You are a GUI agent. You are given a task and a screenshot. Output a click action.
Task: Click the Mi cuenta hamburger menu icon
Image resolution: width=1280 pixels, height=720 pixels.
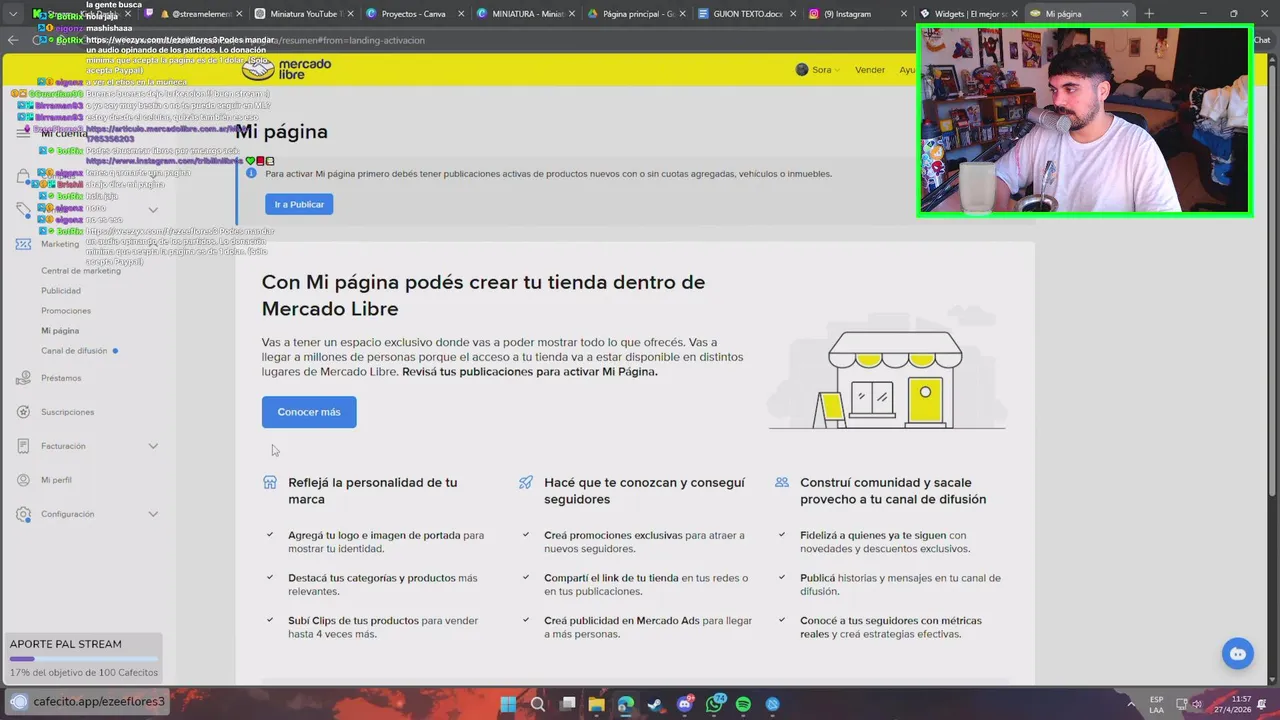click(23, 132)
